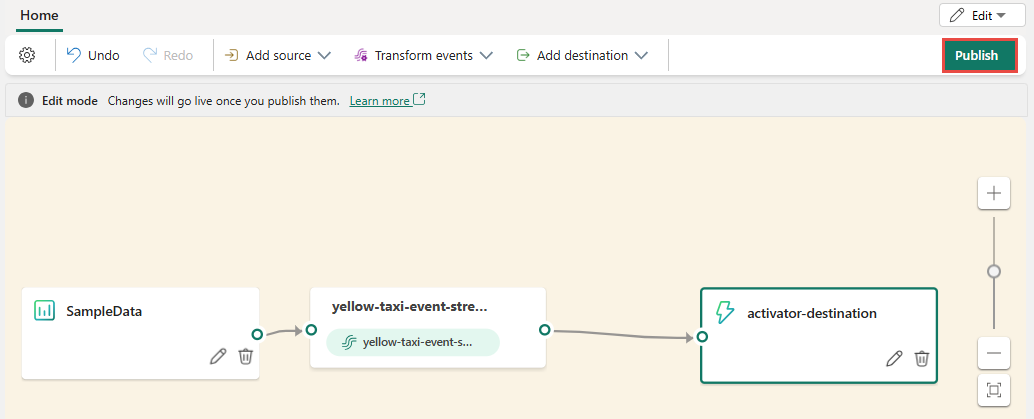Click the Undo button

93,56
